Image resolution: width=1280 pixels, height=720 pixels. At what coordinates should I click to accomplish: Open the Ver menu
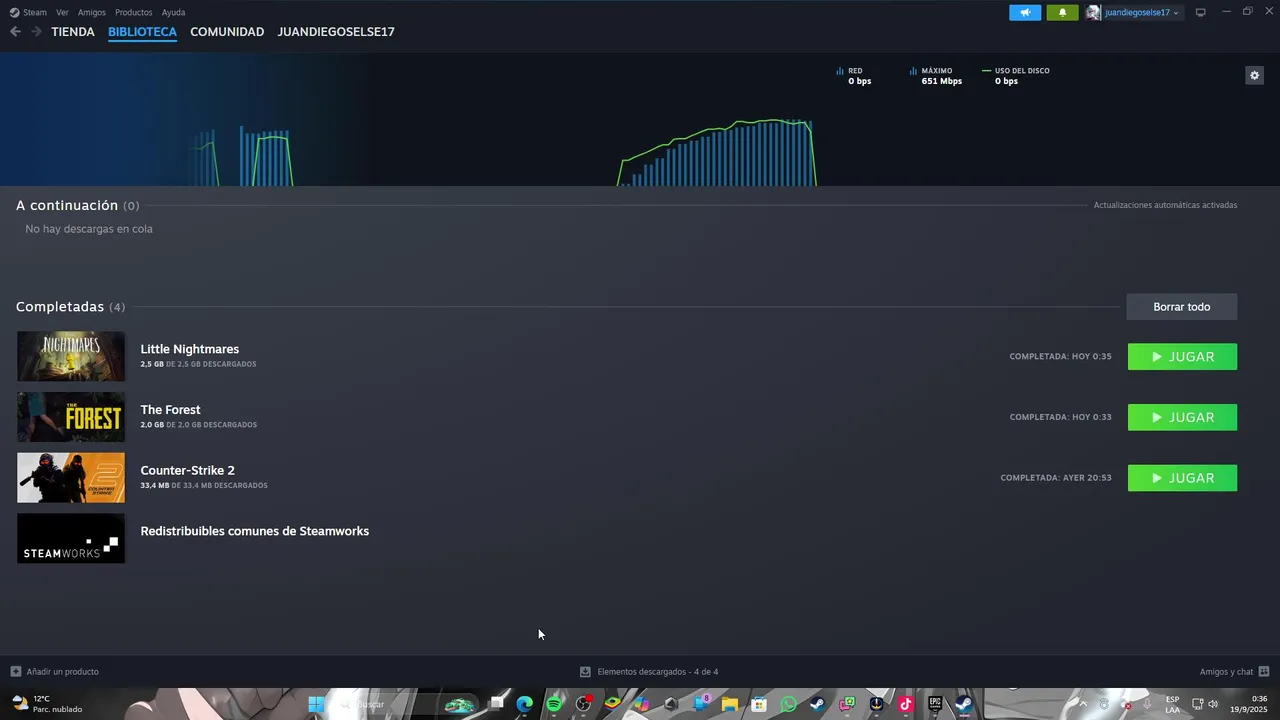coord(62,12)
